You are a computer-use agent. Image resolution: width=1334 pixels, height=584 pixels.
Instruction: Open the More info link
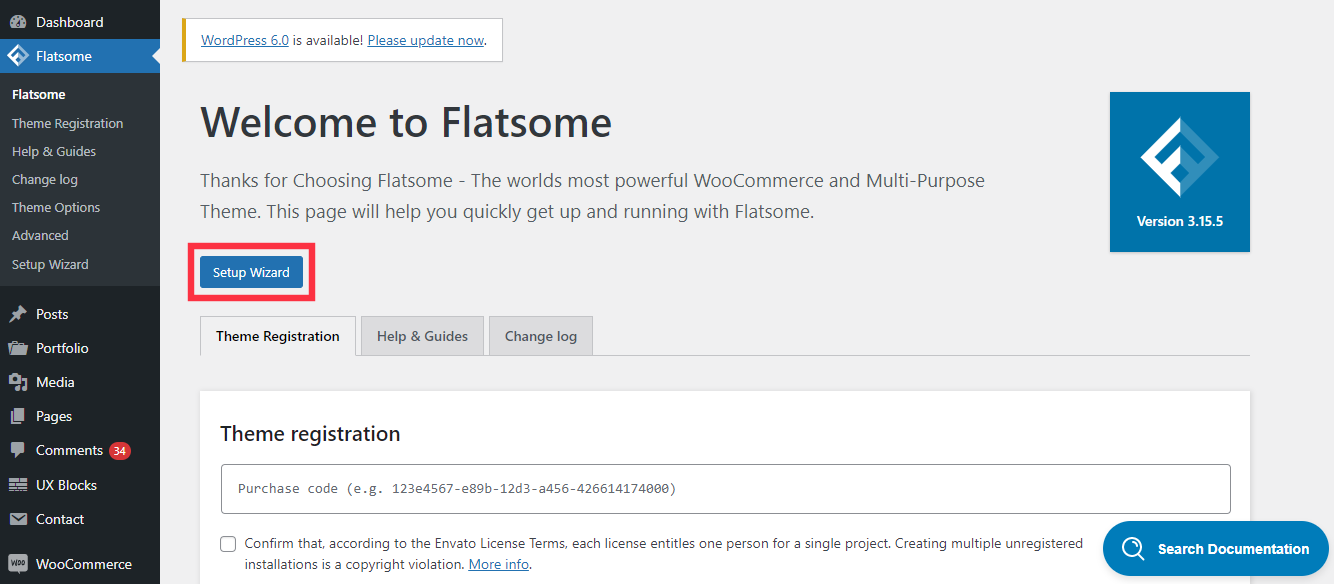tap(499, 564)
